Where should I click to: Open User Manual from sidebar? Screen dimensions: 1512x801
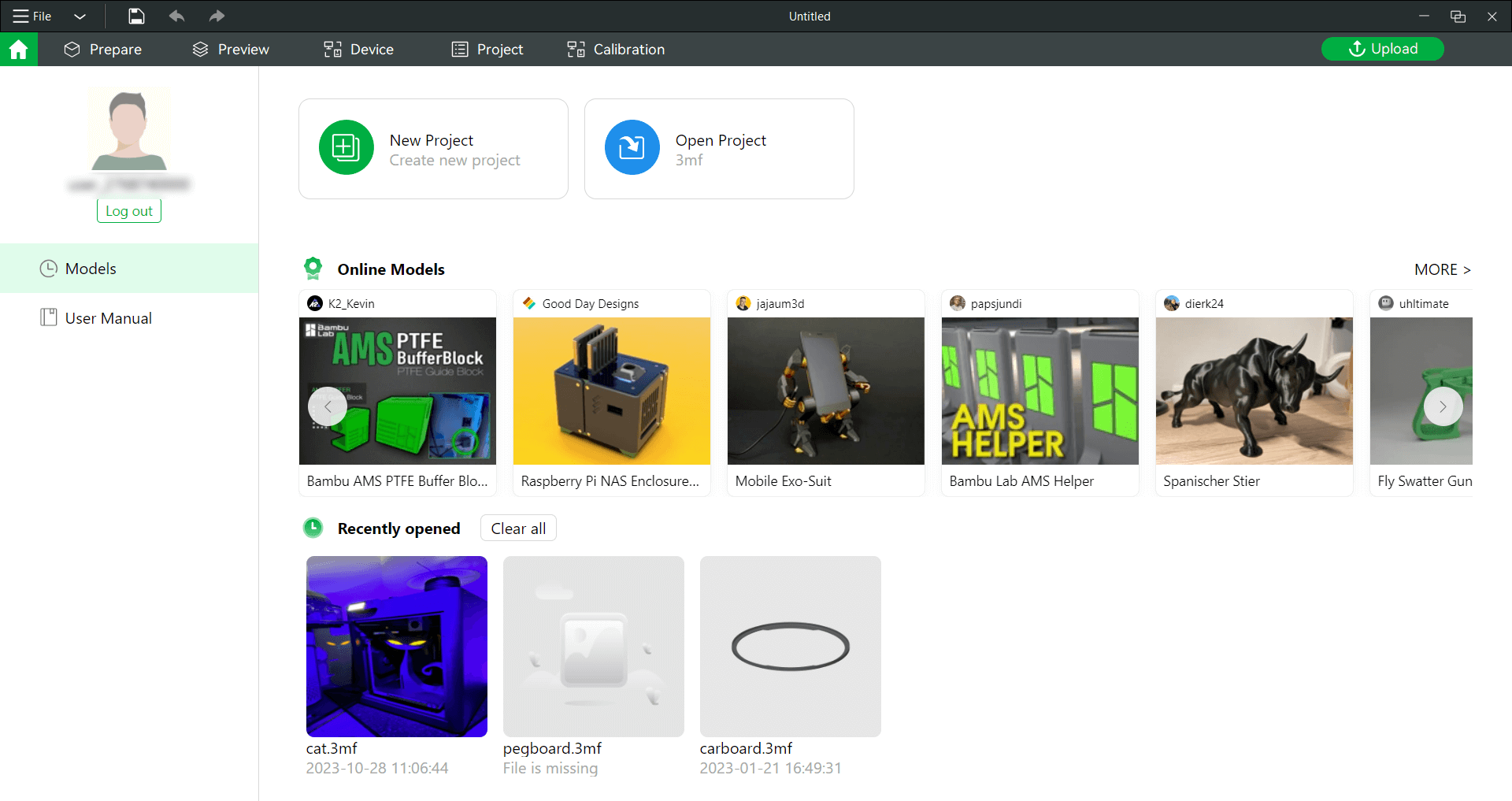pos(129,318)
